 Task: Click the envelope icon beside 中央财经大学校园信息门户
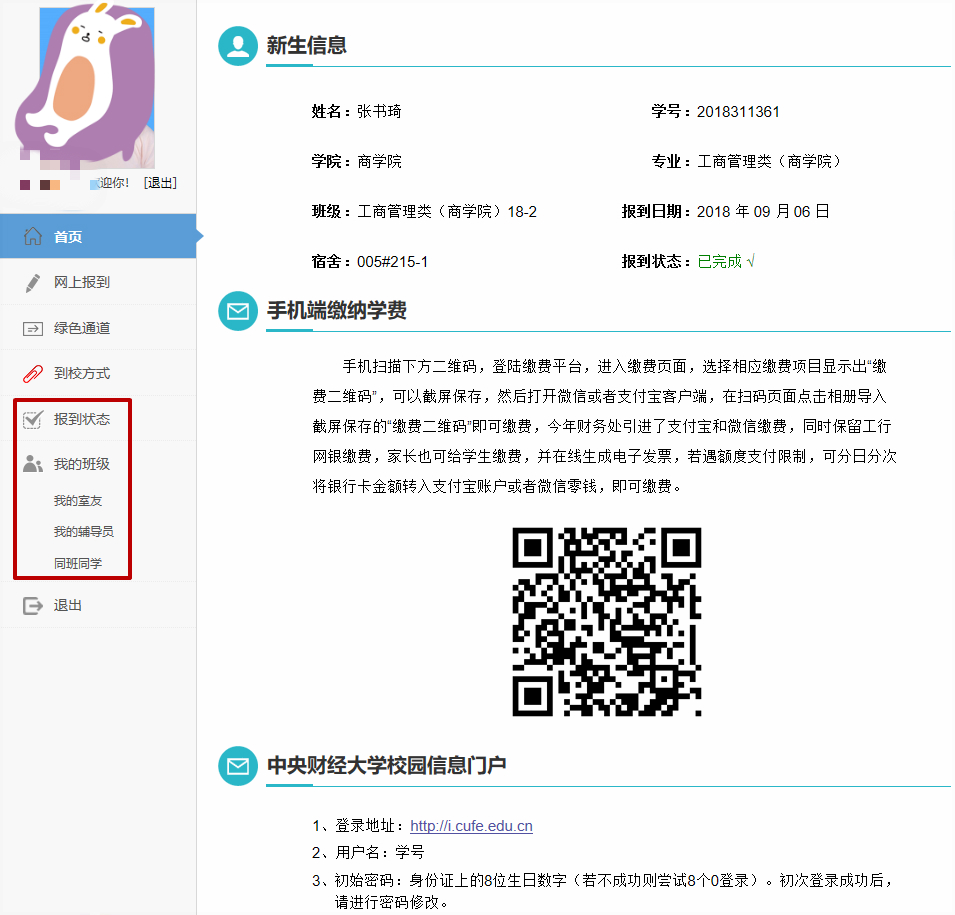[x=238, y=766]
